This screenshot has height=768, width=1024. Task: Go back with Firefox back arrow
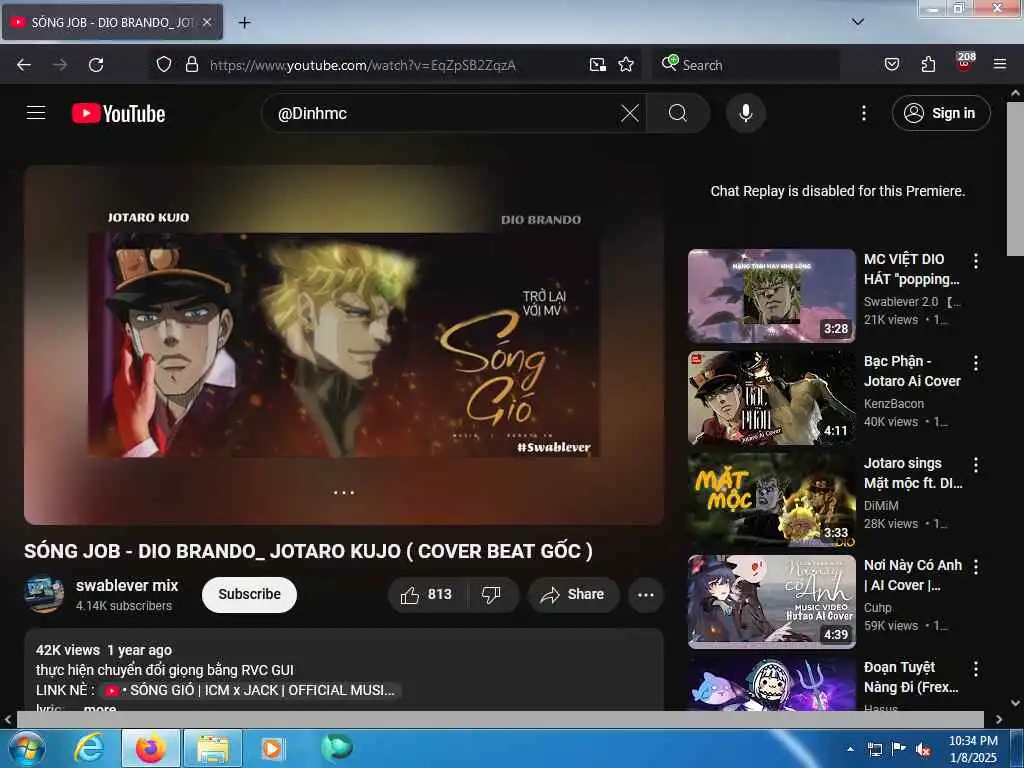pyautogui.click(x=24, y=65)
